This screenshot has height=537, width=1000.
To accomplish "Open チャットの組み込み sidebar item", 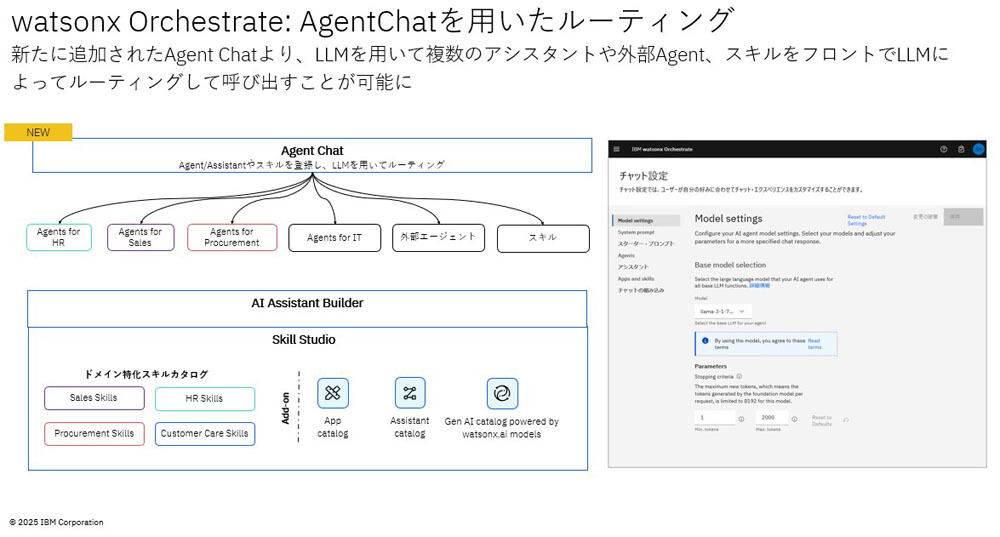I will pyautogui.click(x=641, y=290).
